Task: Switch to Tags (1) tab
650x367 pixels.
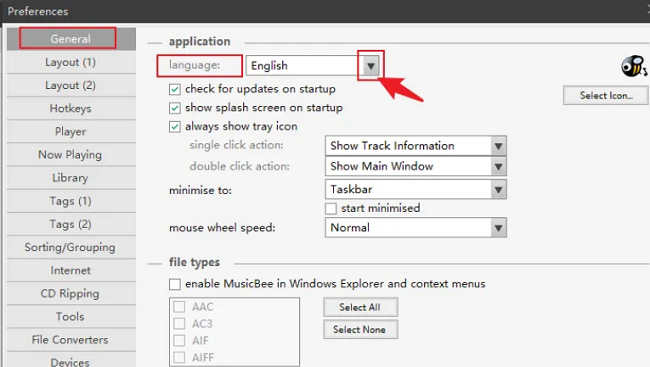Action: [x=71, y=201]
